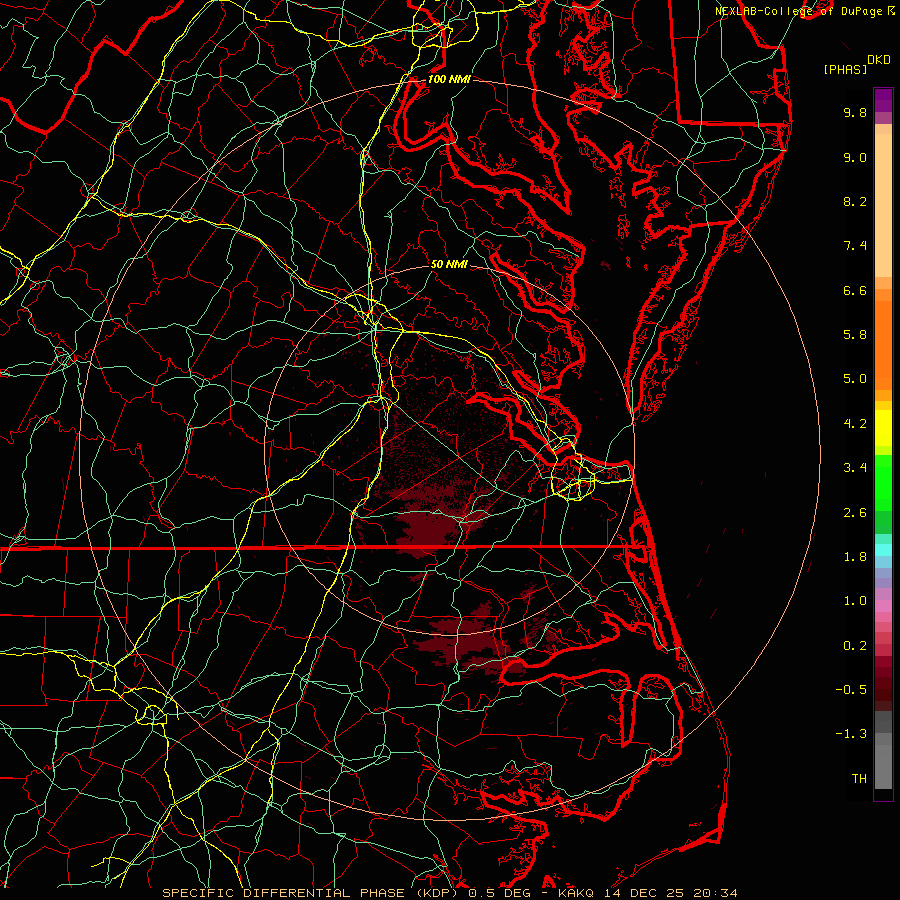
Task: Select the yellow segment of the color bar
Action: pyautogui.click(x=883, y=428)
